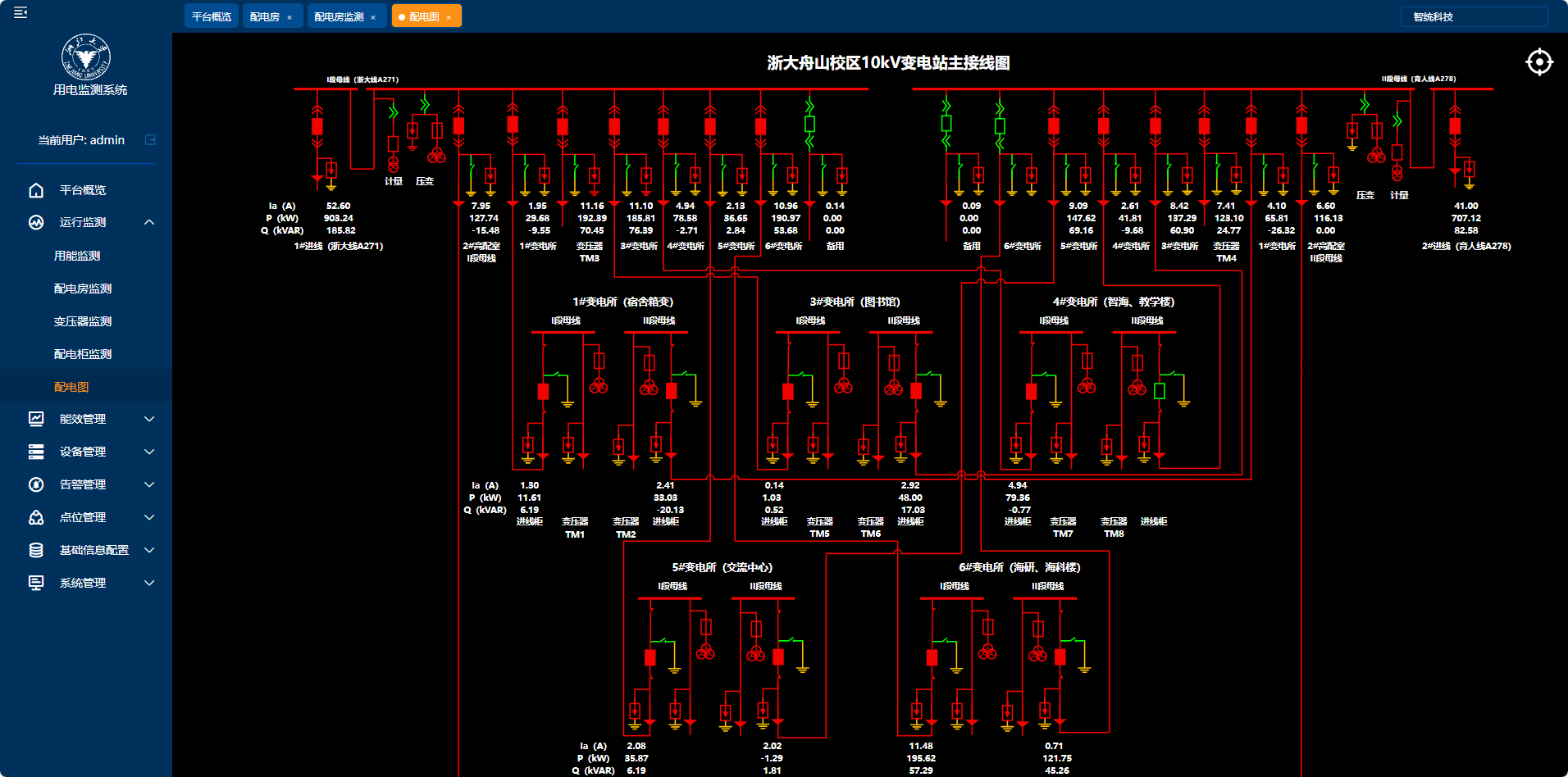
Task: Click the 系统管理 monitor icon
Action: click(x=36, y=583)
